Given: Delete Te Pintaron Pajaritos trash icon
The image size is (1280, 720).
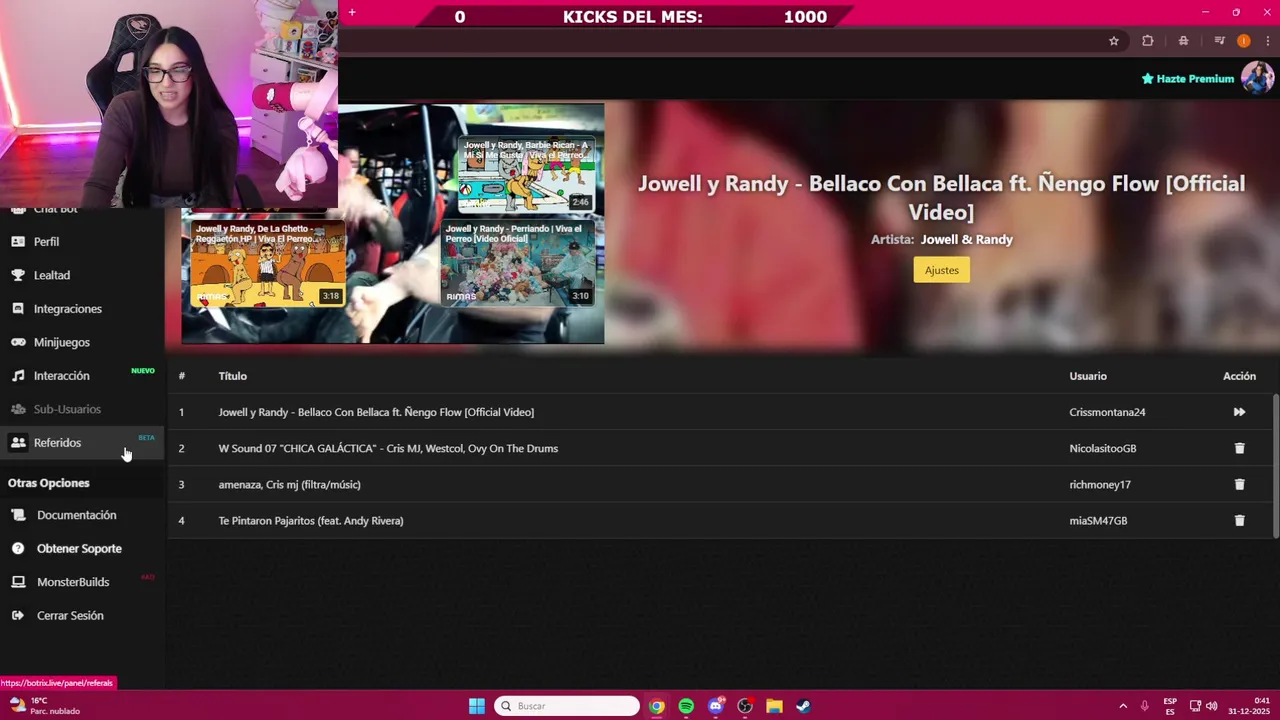Looking at the screenshot, I should [x=1239, y=520].
